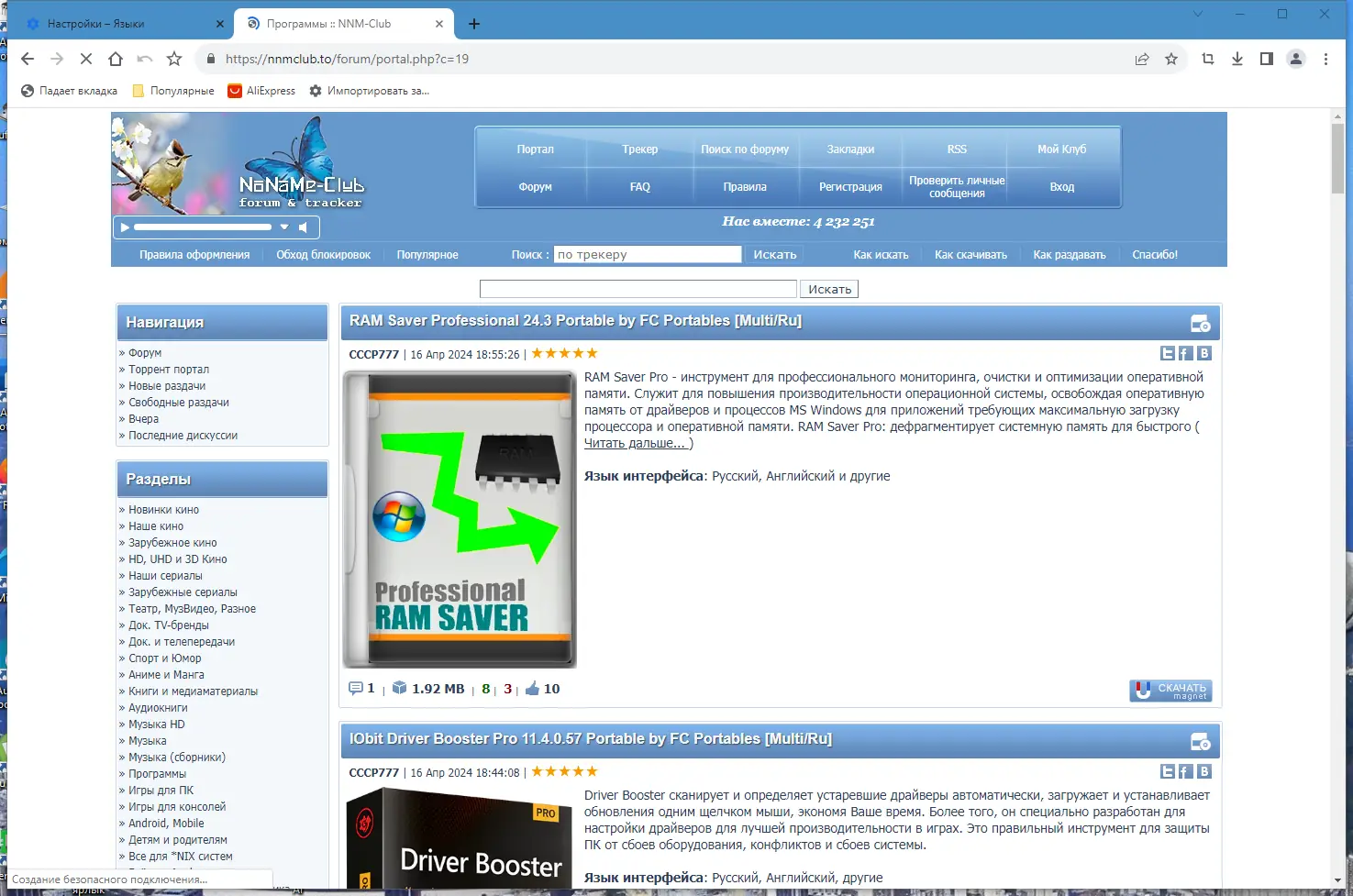Open the Закладки menu item
Image resolution: width=1353 pixels, height=896 pixels.
850,149
